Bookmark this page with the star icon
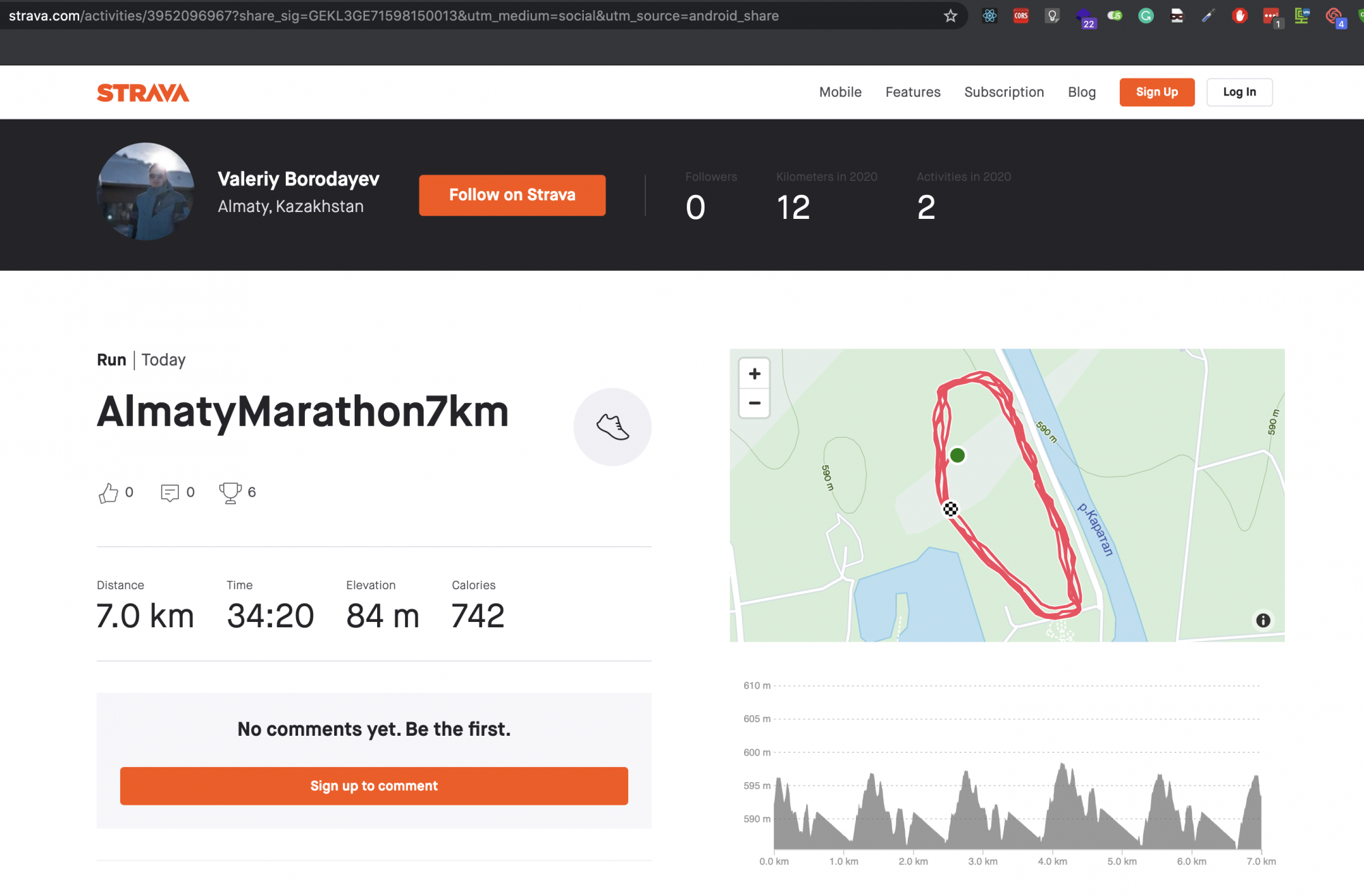This screenshot has height=896, width=1364. [x=950, y=16]
